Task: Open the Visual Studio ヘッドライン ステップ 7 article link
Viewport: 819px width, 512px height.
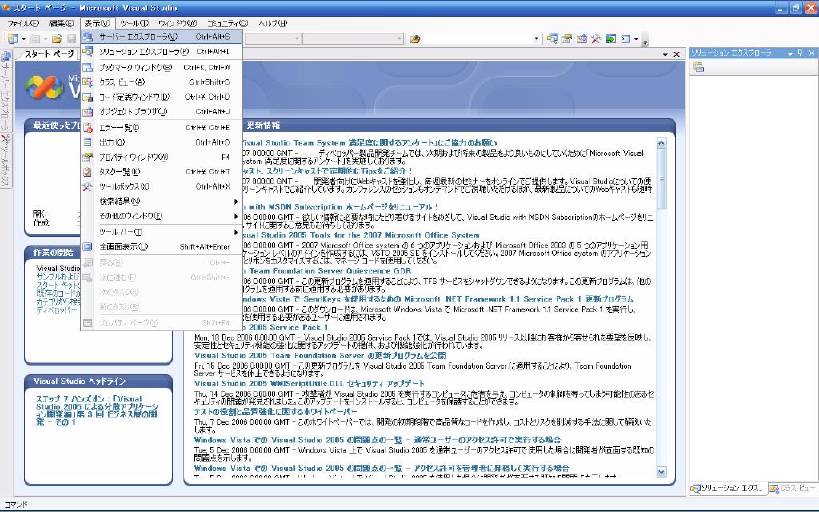Action: [x=97, y=410]
